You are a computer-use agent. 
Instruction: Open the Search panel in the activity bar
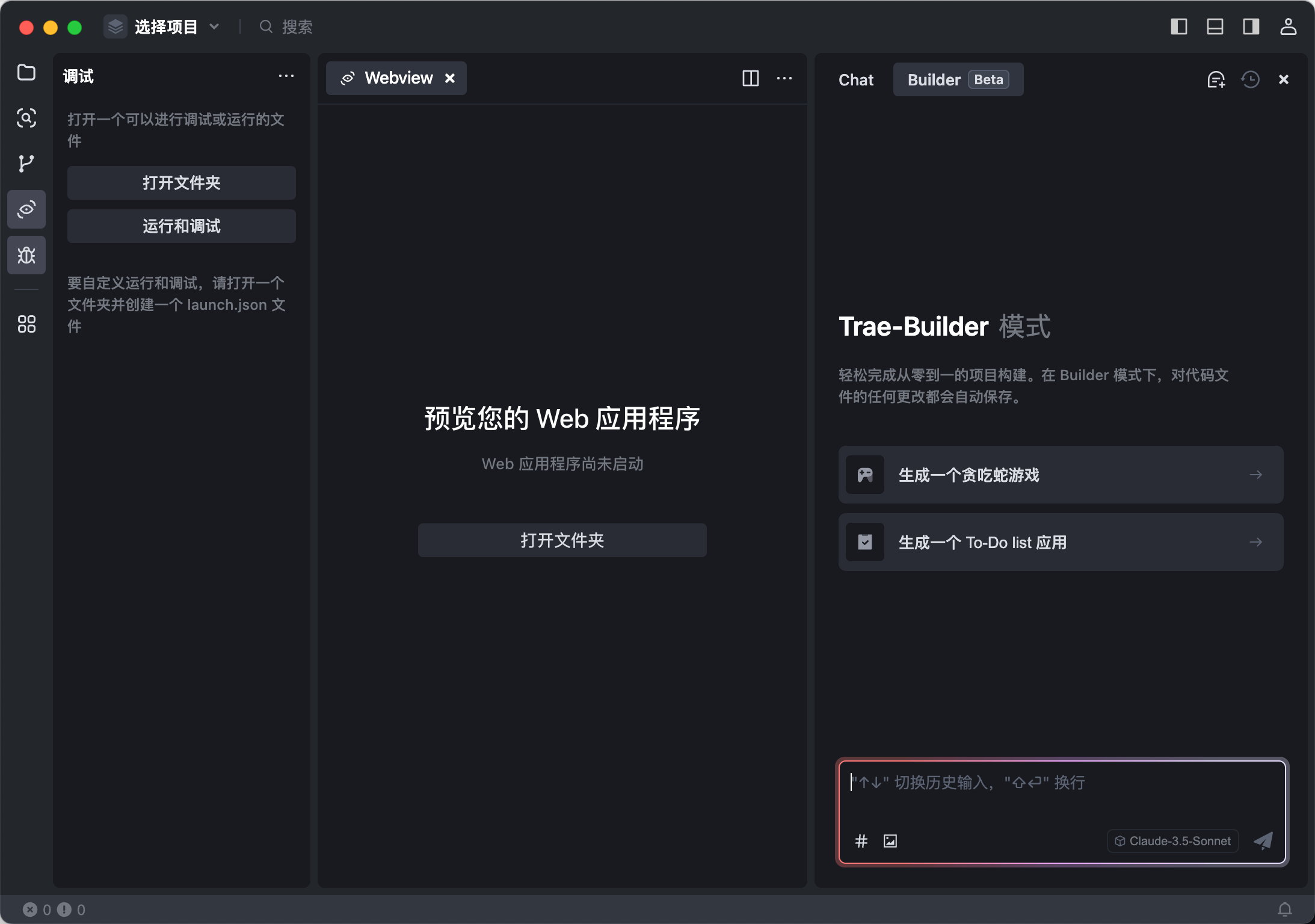[x=26, y=119]
